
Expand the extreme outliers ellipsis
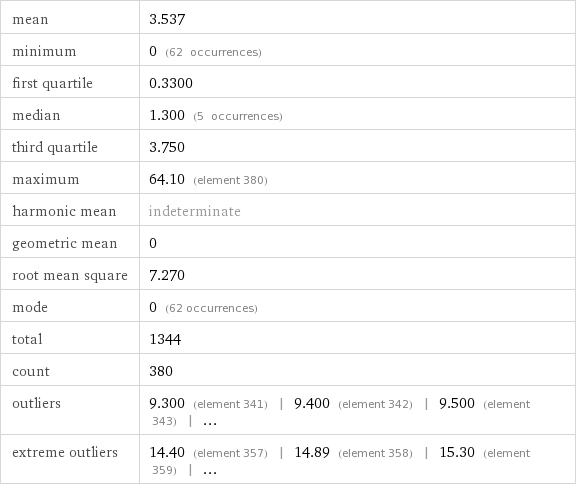coord(210,471)
